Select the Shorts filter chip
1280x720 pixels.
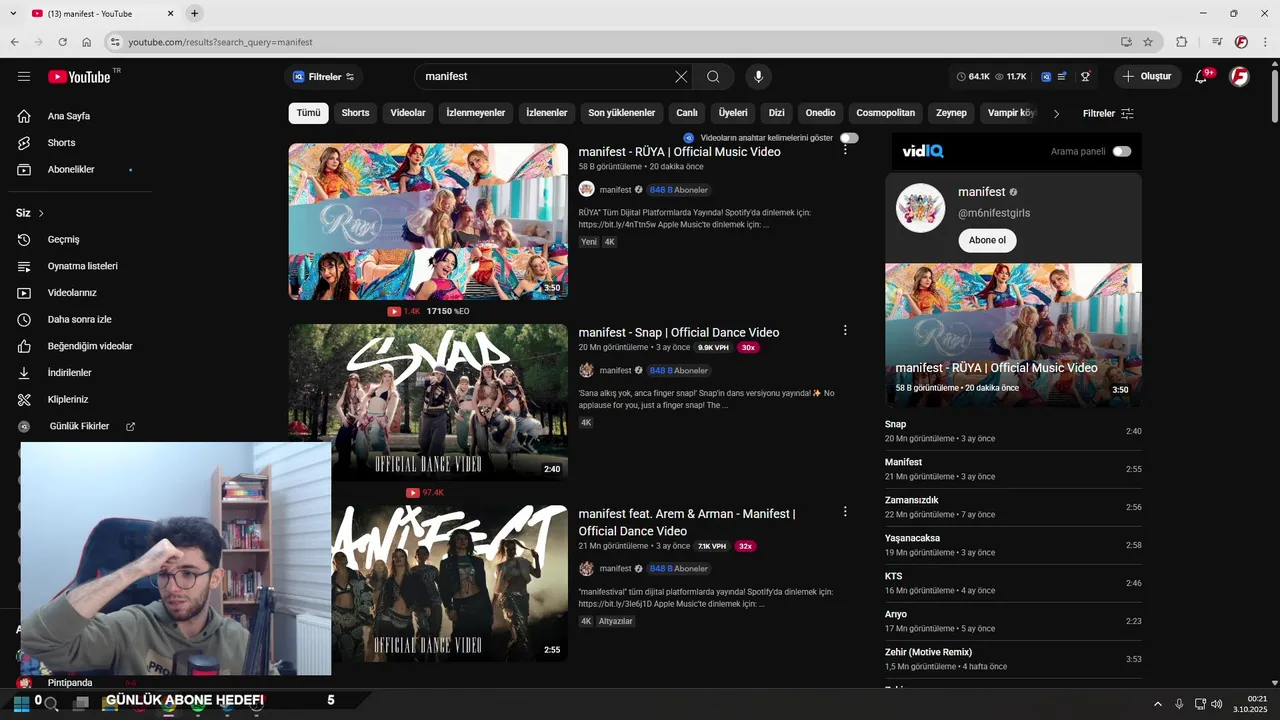pyautogui.click(x=355, y=113)
